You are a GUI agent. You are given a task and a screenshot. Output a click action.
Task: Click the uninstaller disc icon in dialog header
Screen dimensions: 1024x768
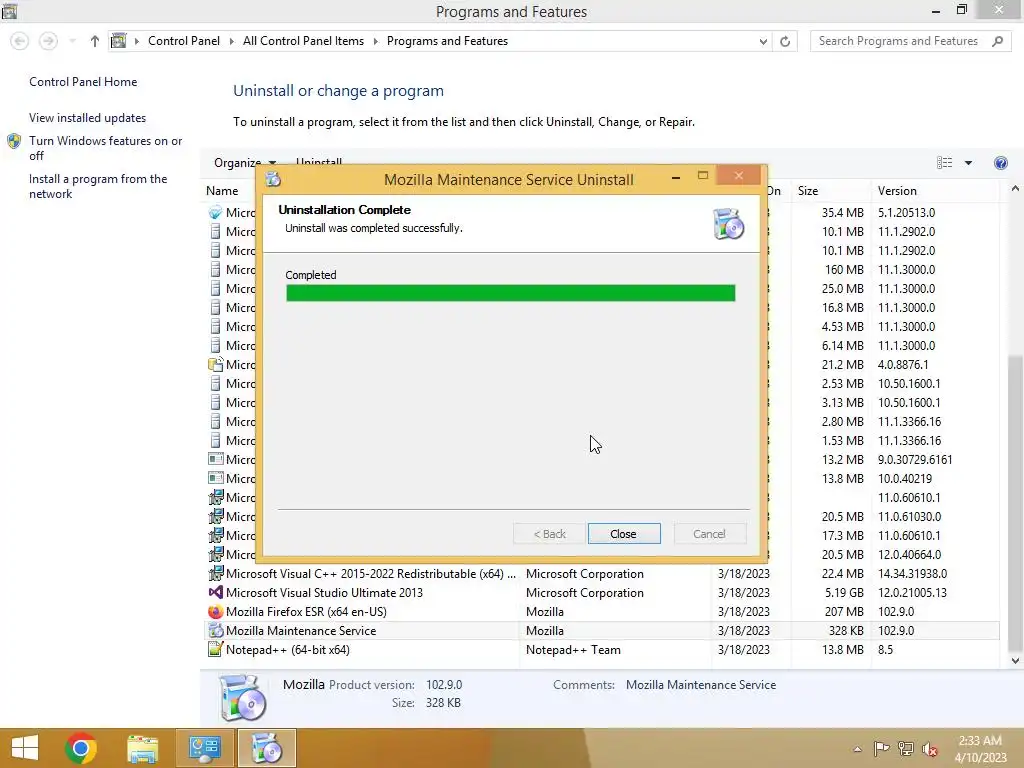coord(728,224)
